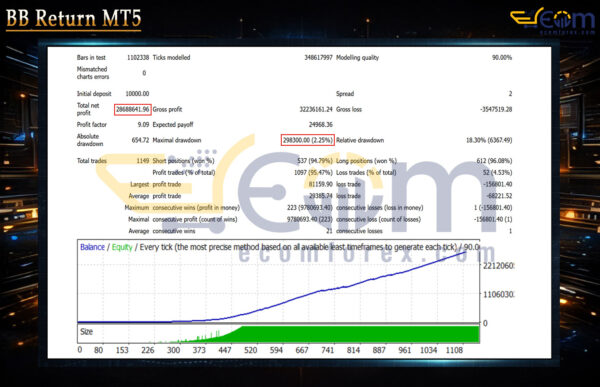Select the consecutive wins value 223 (9780693.40)

pyautogui.click(x=310, y=207)
